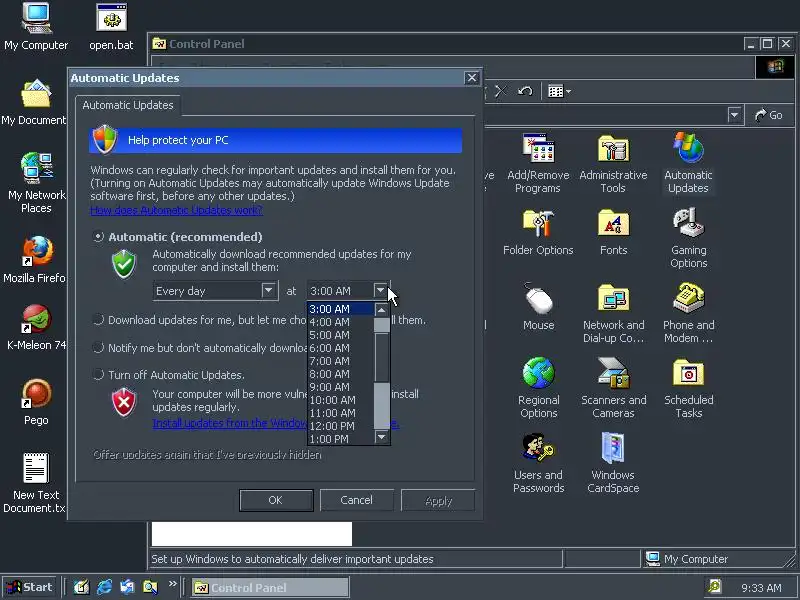This screenshot has width=800, height=600.
Task: Open Regional Options icon
Action: point(538,388)
